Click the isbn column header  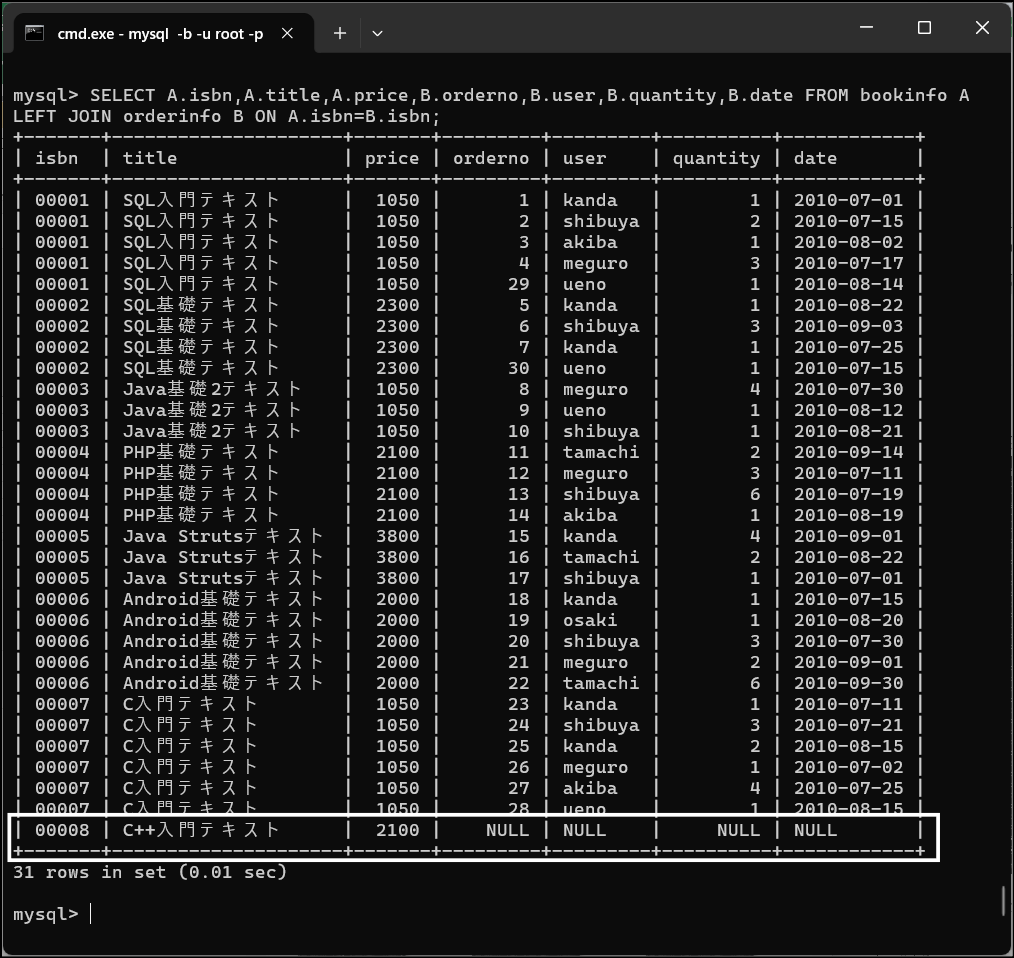click(x=57, y=158)
